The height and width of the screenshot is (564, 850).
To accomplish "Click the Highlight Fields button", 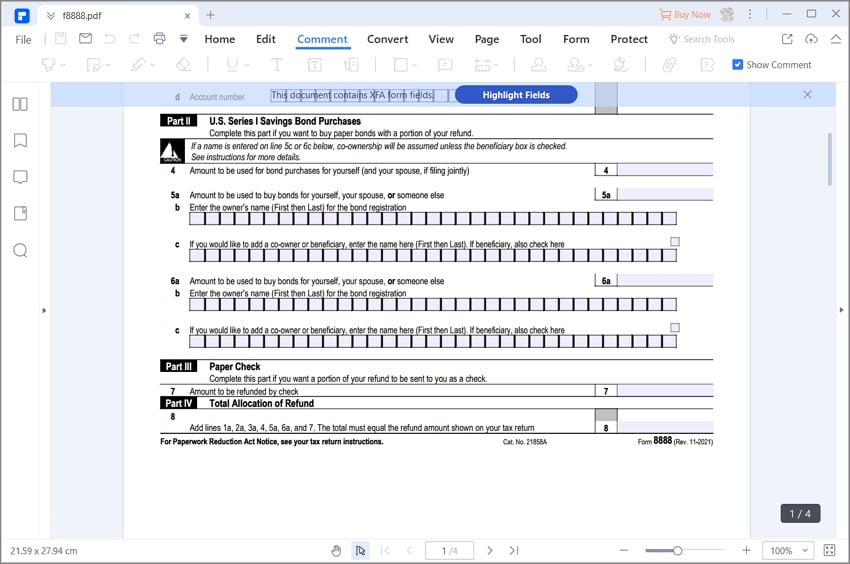I will coord(515,94).
